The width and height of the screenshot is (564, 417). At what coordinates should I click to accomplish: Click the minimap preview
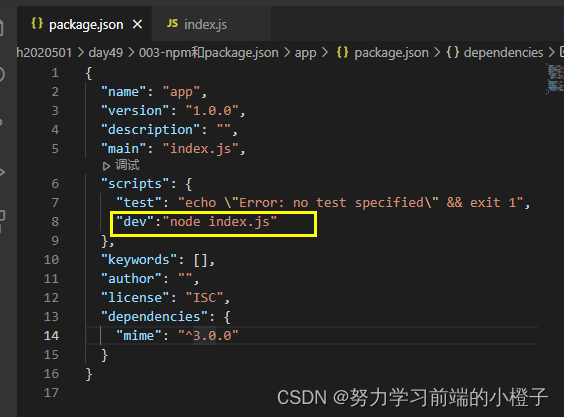555,78
